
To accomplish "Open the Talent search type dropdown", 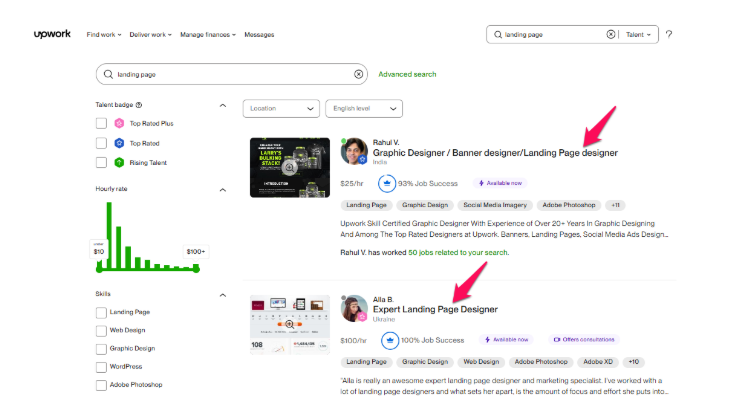I will point(638,34).
